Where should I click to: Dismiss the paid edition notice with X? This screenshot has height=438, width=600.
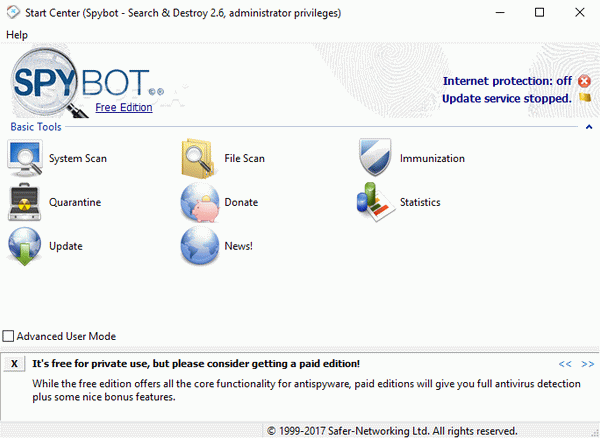tap(14, 363)
